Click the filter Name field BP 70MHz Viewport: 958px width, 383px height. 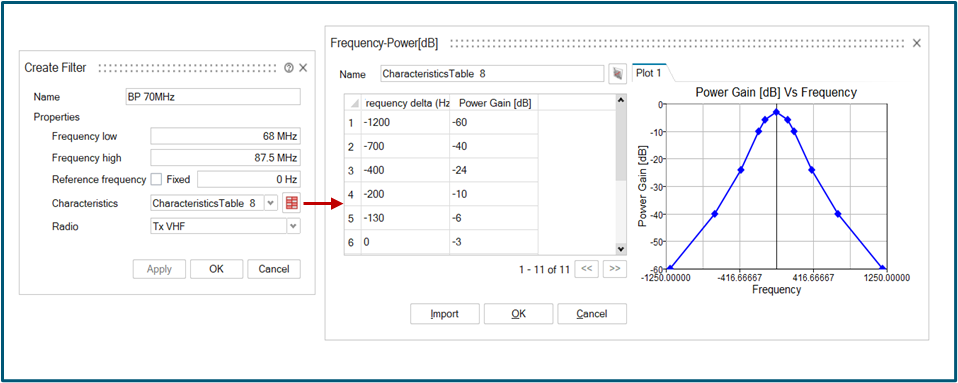coord(213,97)
